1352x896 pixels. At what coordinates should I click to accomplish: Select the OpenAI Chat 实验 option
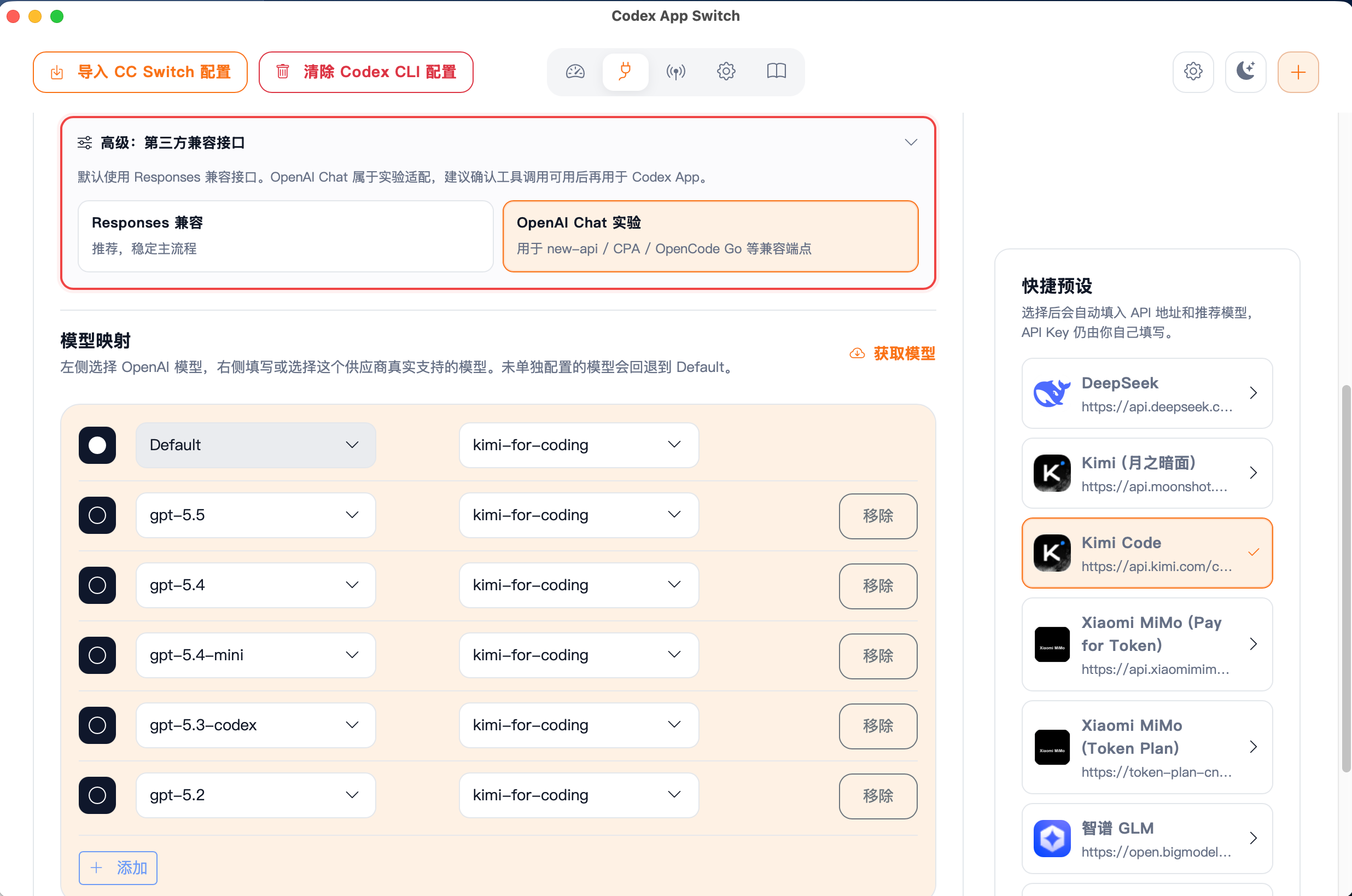pyautogui.click(x=710, y=236)
